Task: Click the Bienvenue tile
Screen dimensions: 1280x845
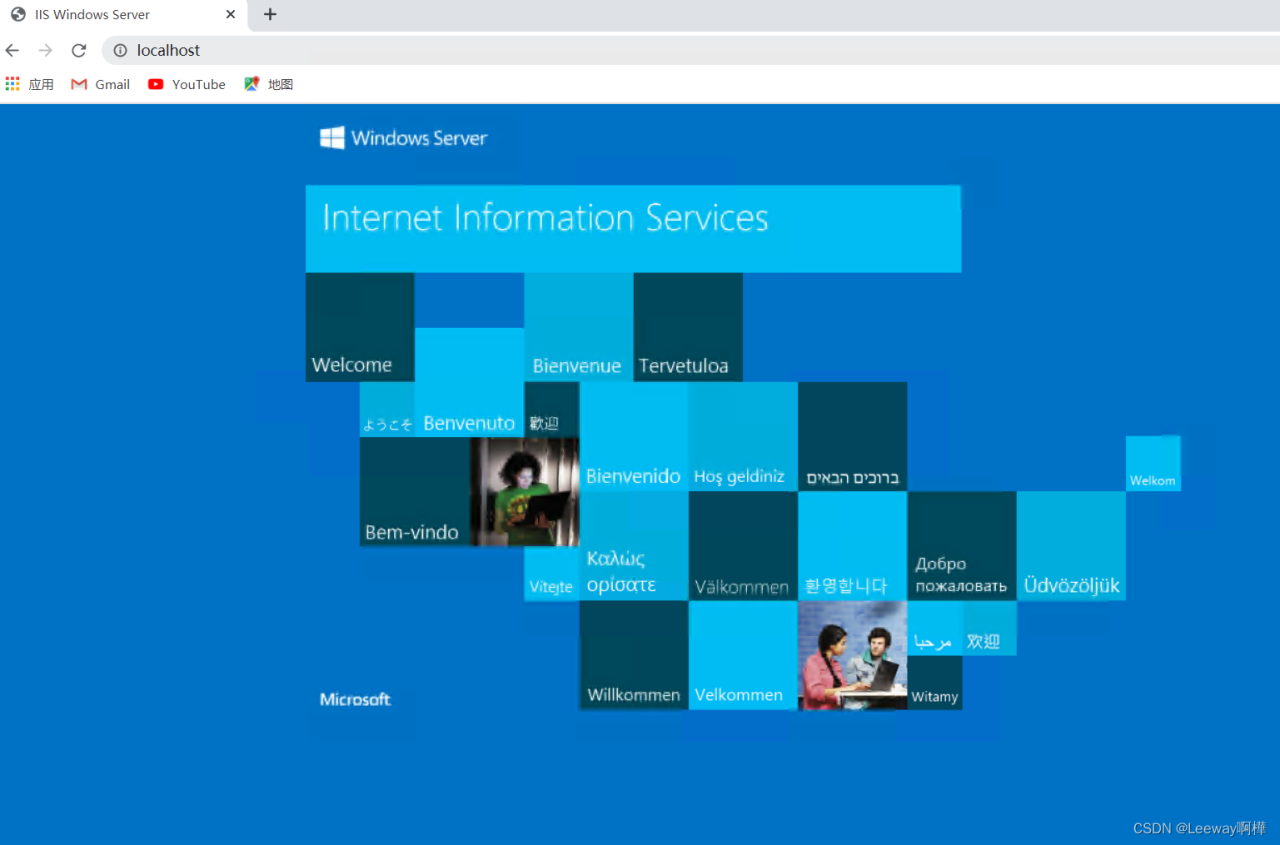Action: (x=578, y=328)
